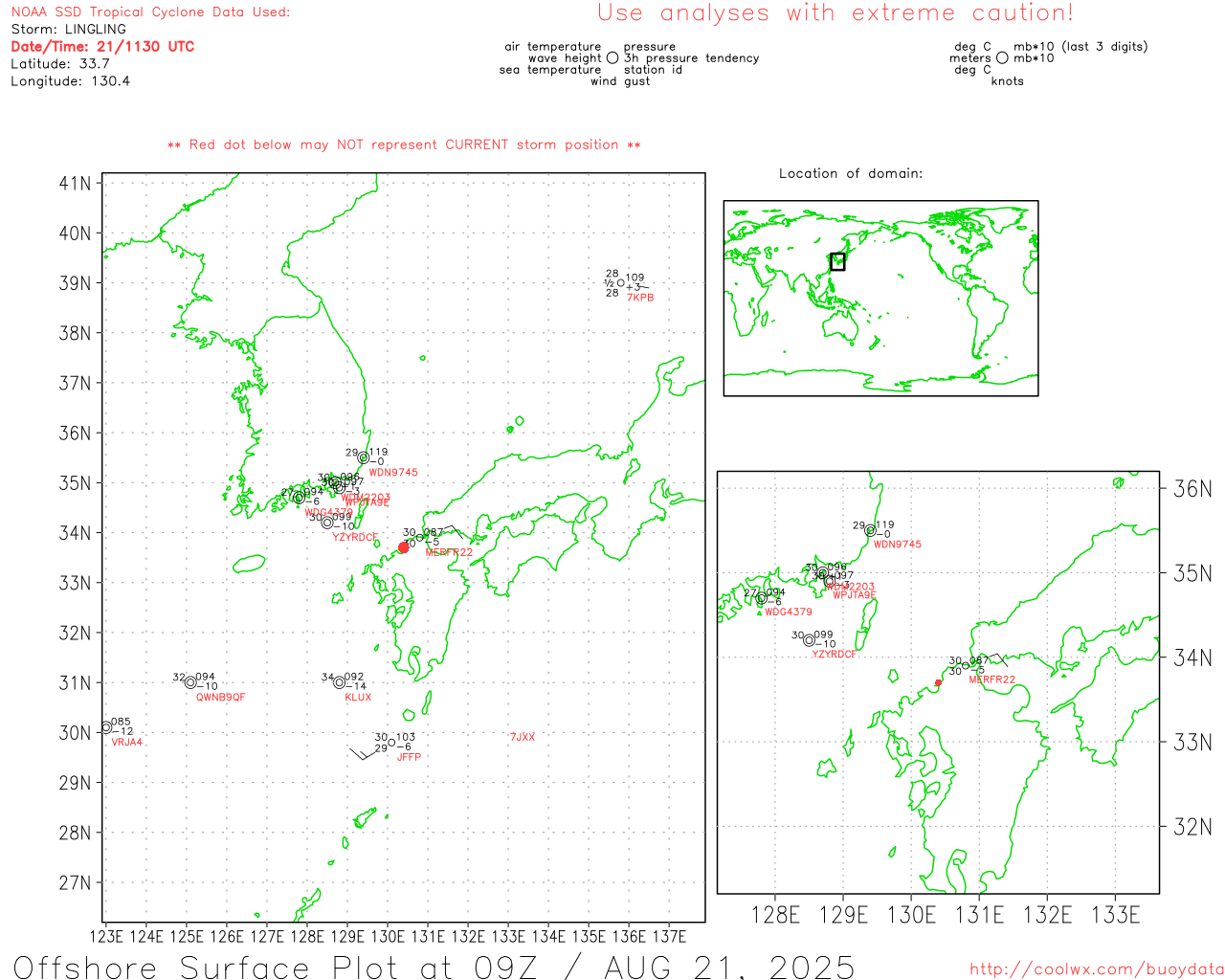Click 'NOAA SSD Tropical Cyclone Data Used:' header
Image resolution: width=1225 pixels, height=980 pixels.
pyautogui.click(x=150, y=12)
